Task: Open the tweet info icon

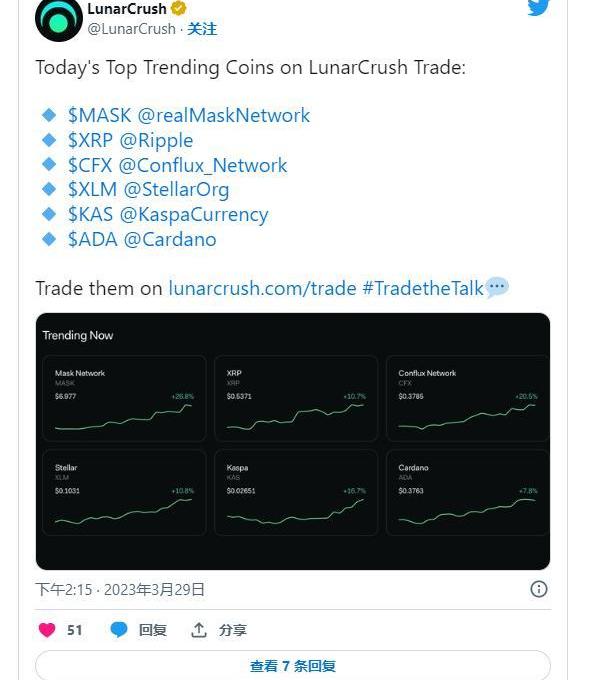Action: [539, 589]
